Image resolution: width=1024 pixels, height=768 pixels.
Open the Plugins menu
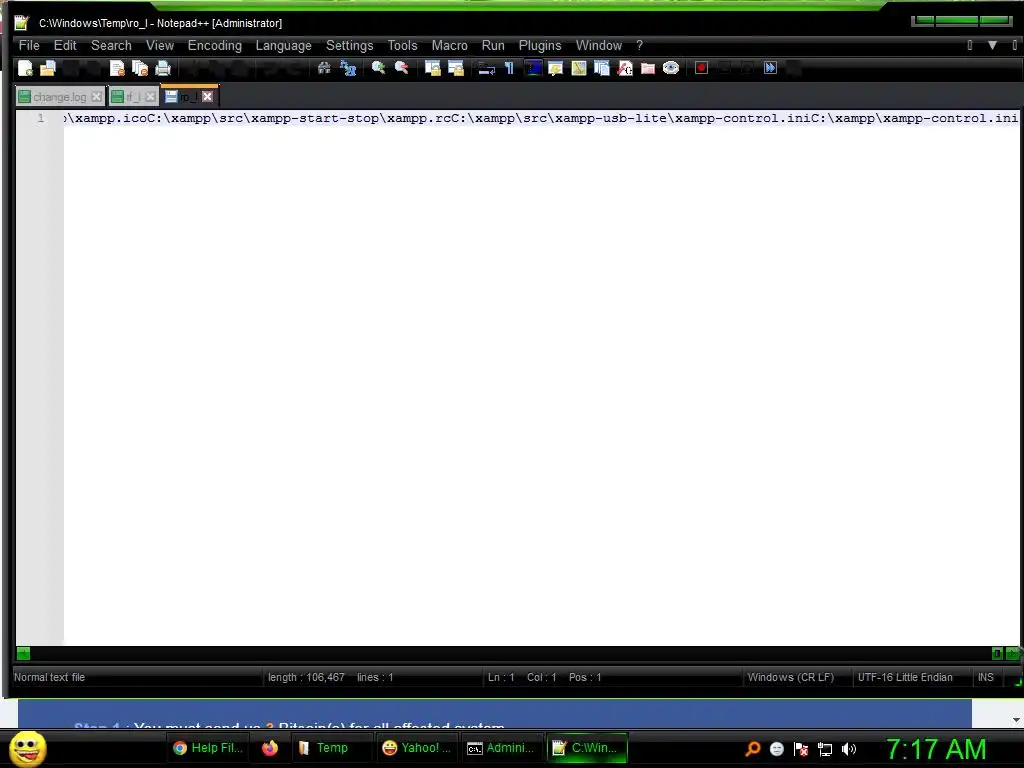pos(540,46)
